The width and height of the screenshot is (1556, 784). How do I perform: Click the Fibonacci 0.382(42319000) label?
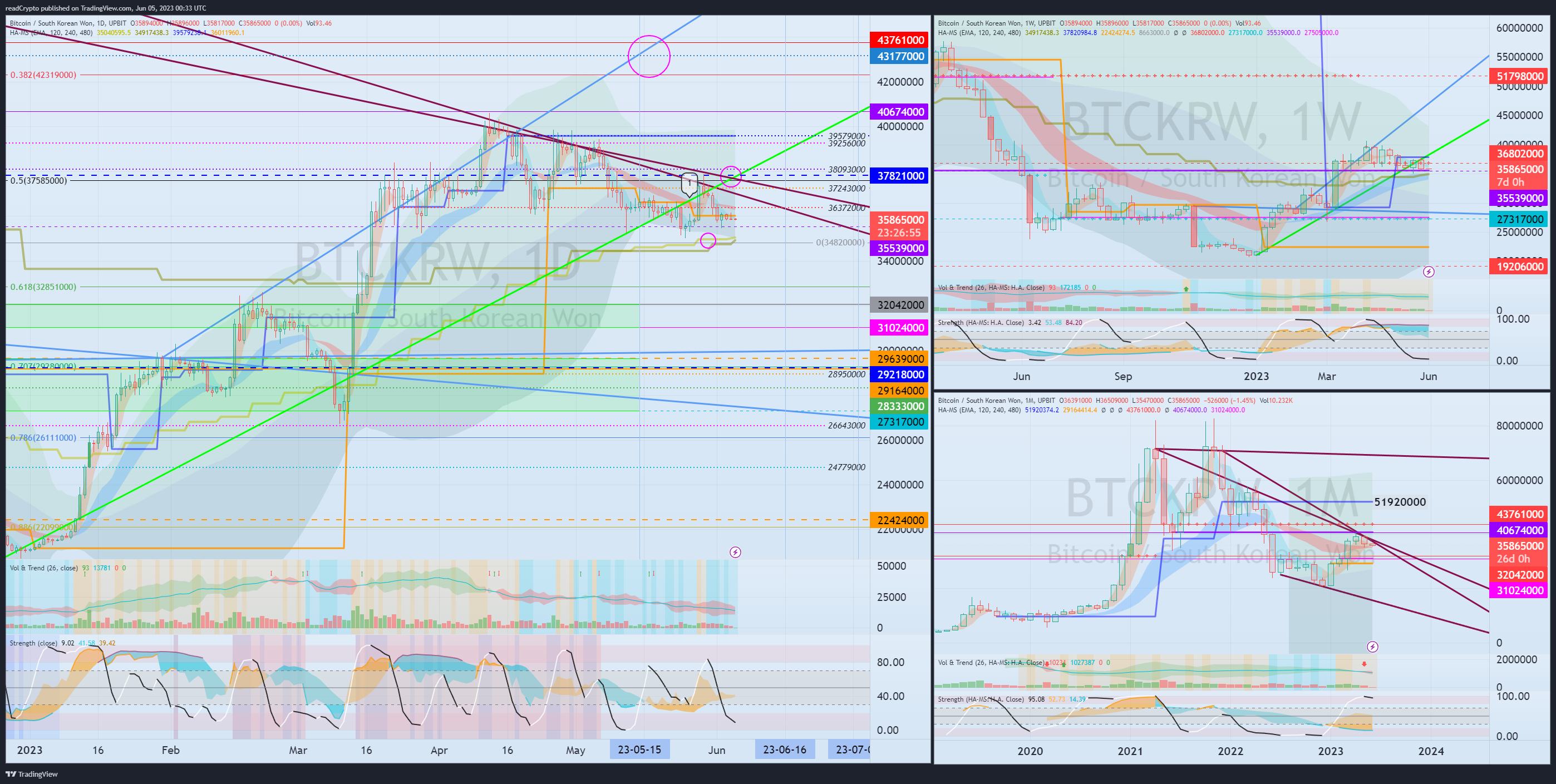[x=43, y=75]
